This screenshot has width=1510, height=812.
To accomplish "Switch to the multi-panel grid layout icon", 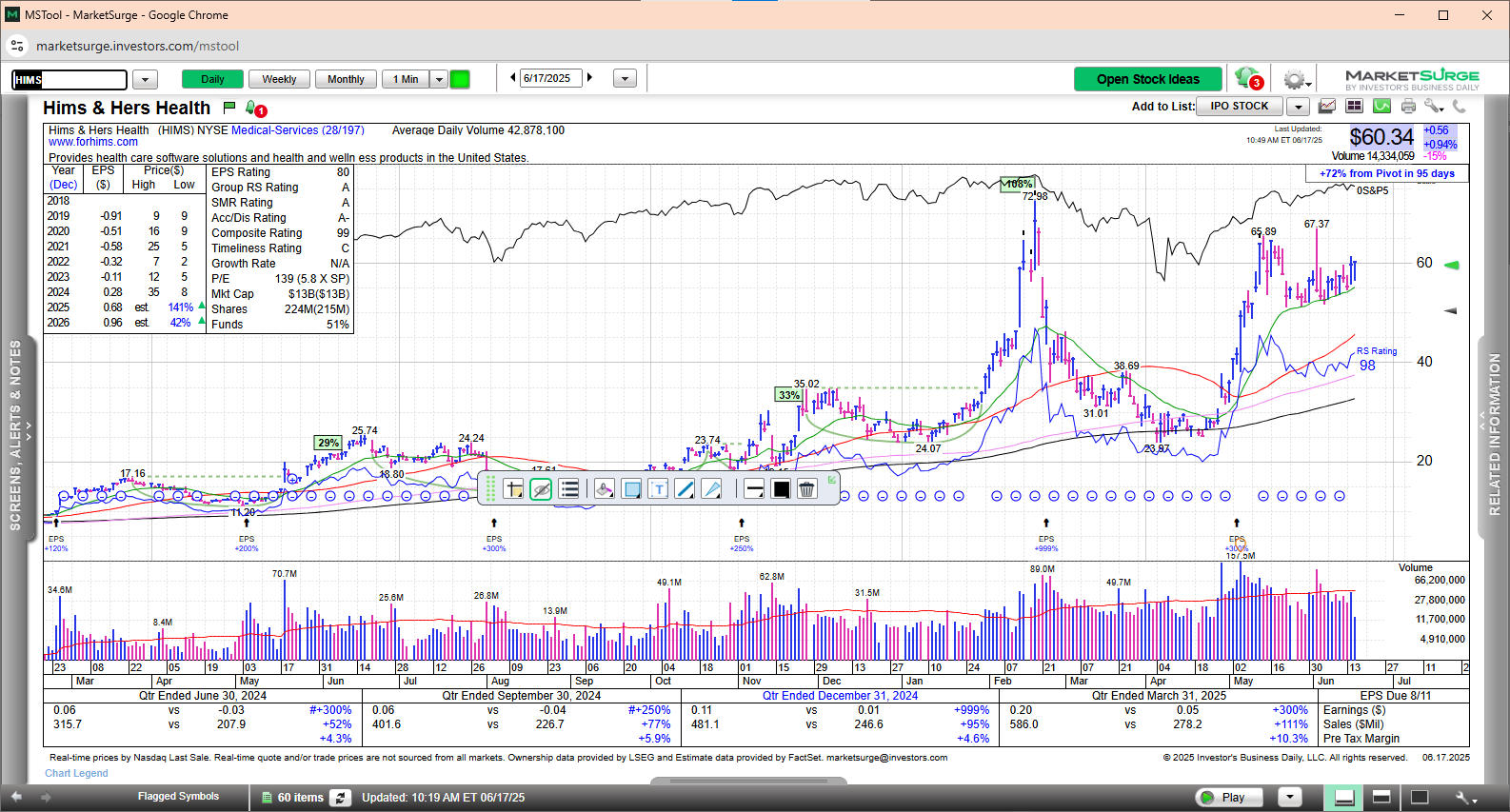I will 1354,107.
